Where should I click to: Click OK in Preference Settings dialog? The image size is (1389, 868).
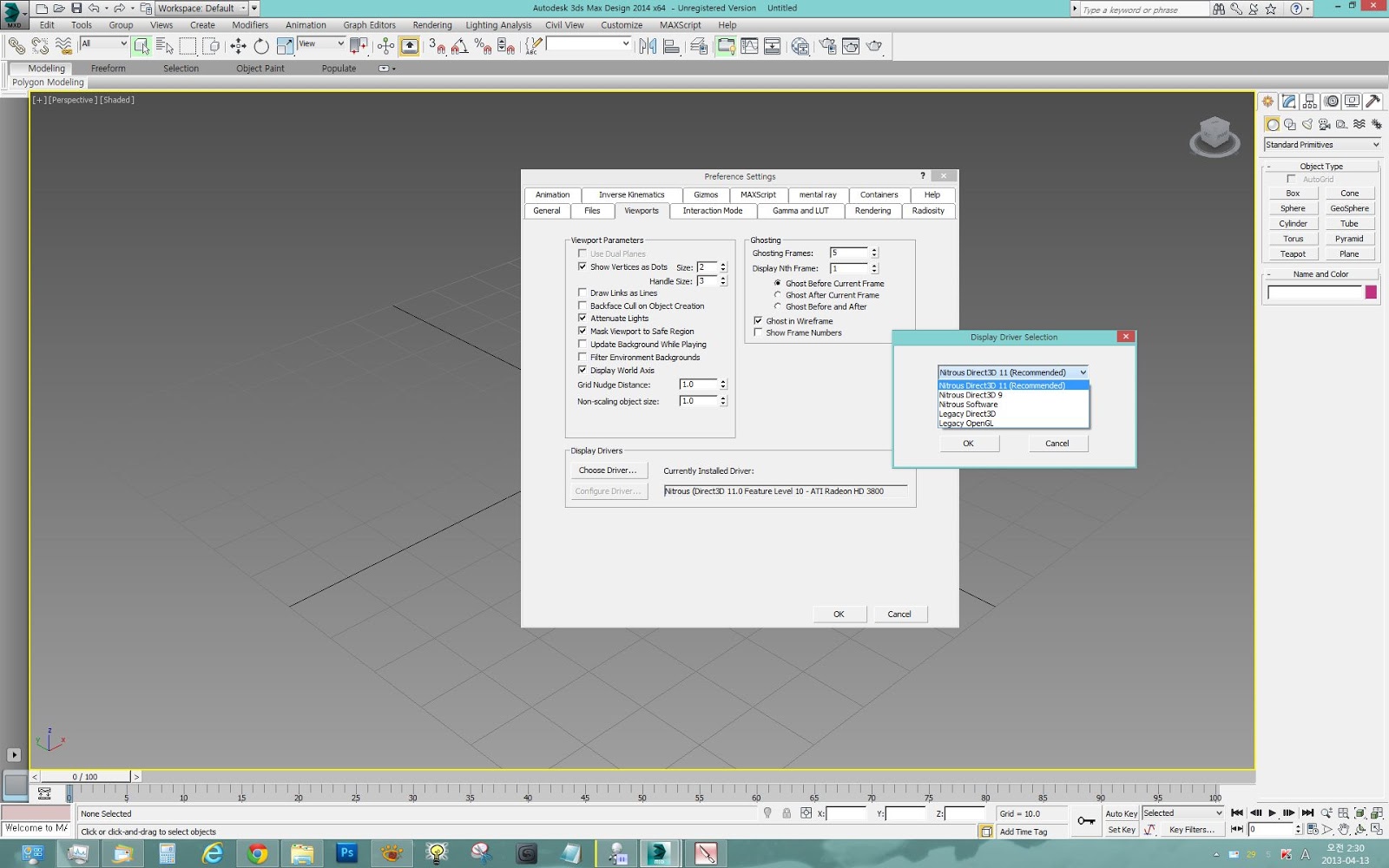pyautogui.click(x=839, y=614)
